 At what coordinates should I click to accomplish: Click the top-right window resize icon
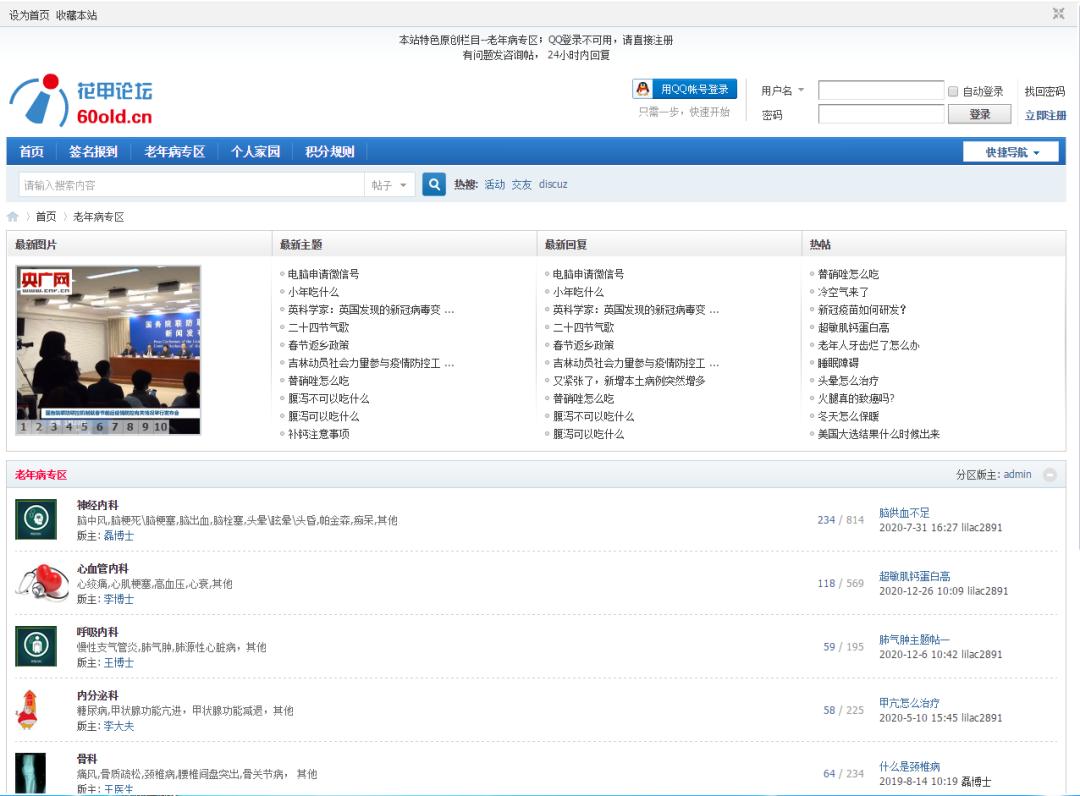(x=1059, y=13)
